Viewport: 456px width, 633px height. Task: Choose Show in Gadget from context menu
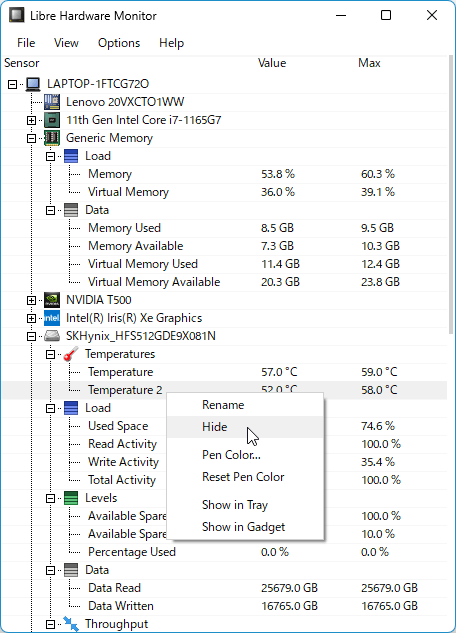[x=245, y=527]
